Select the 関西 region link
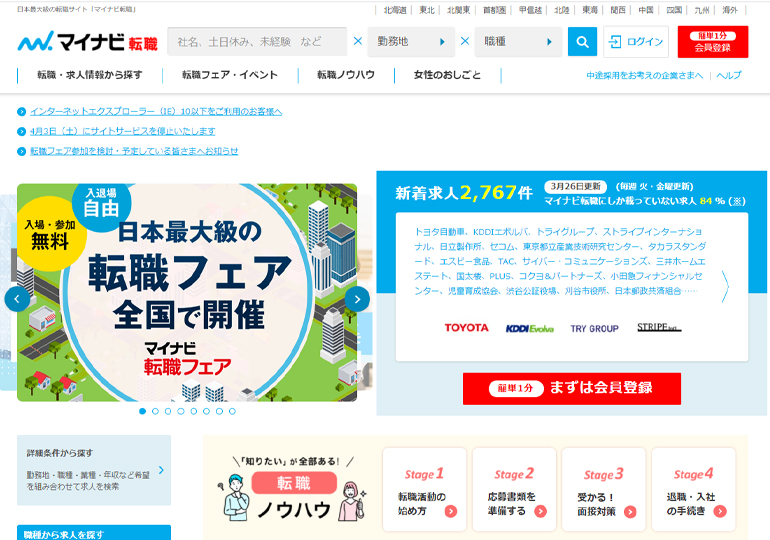This screenshot has width=770, height=540. pos(618,10)
